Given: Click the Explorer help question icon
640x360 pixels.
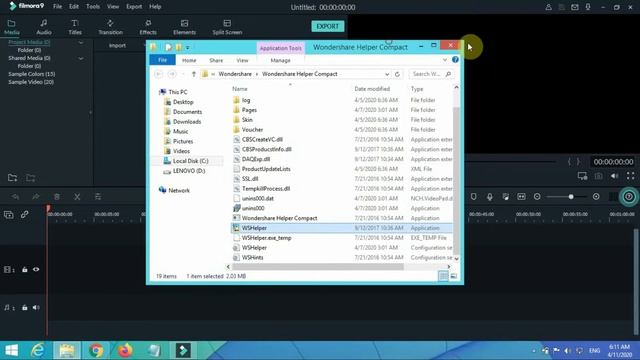Looking at the screenshot, I should 455,60.
